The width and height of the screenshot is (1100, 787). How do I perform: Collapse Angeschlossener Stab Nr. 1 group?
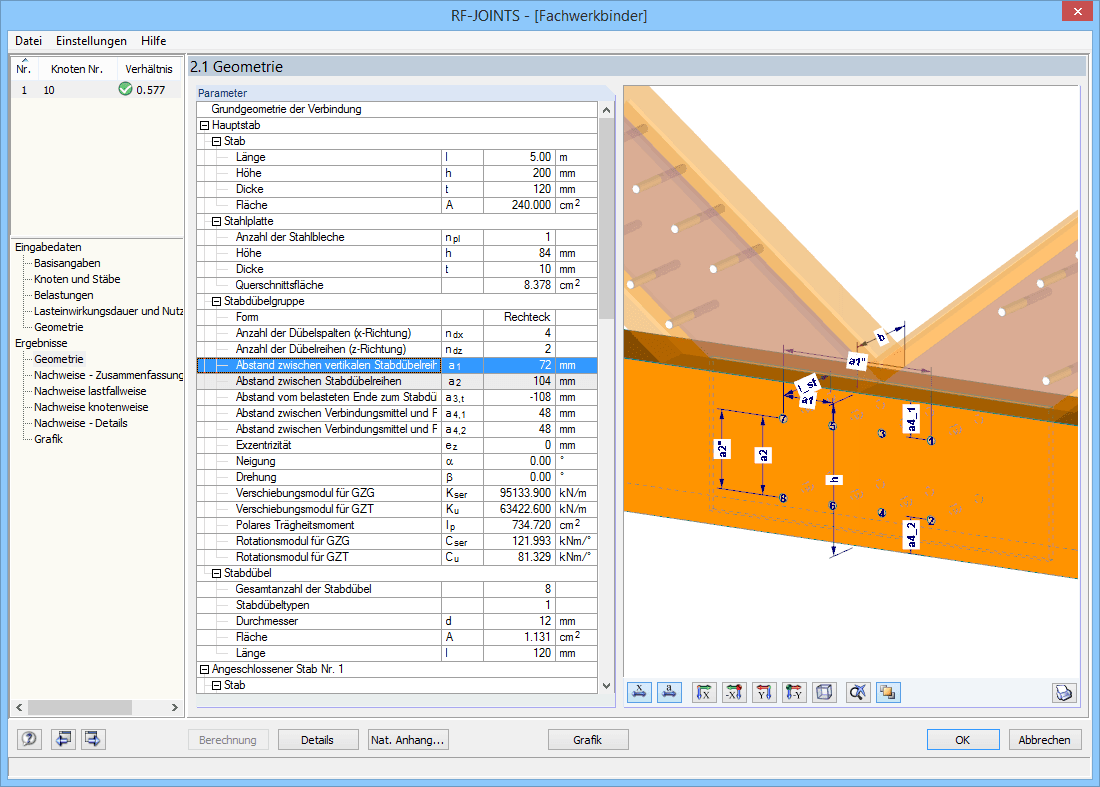[205, 670]
